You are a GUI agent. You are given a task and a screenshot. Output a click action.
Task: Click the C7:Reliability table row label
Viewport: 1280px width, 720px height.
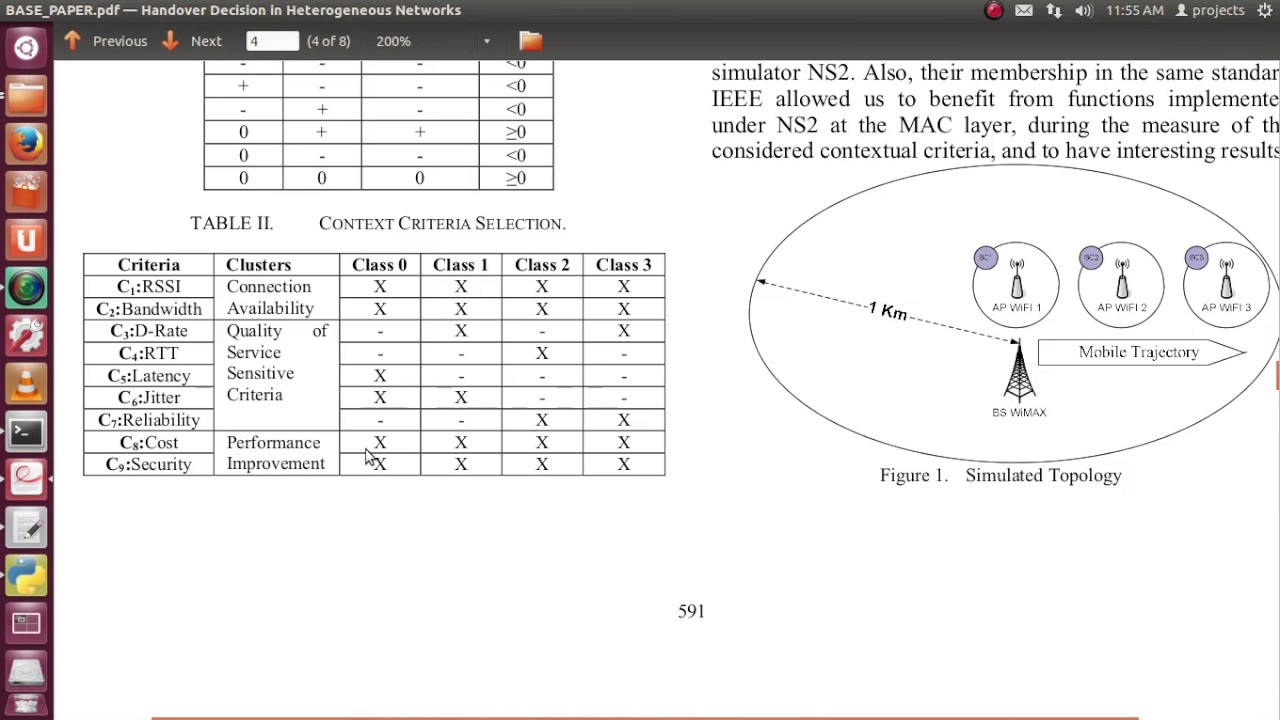pos(149,420)
